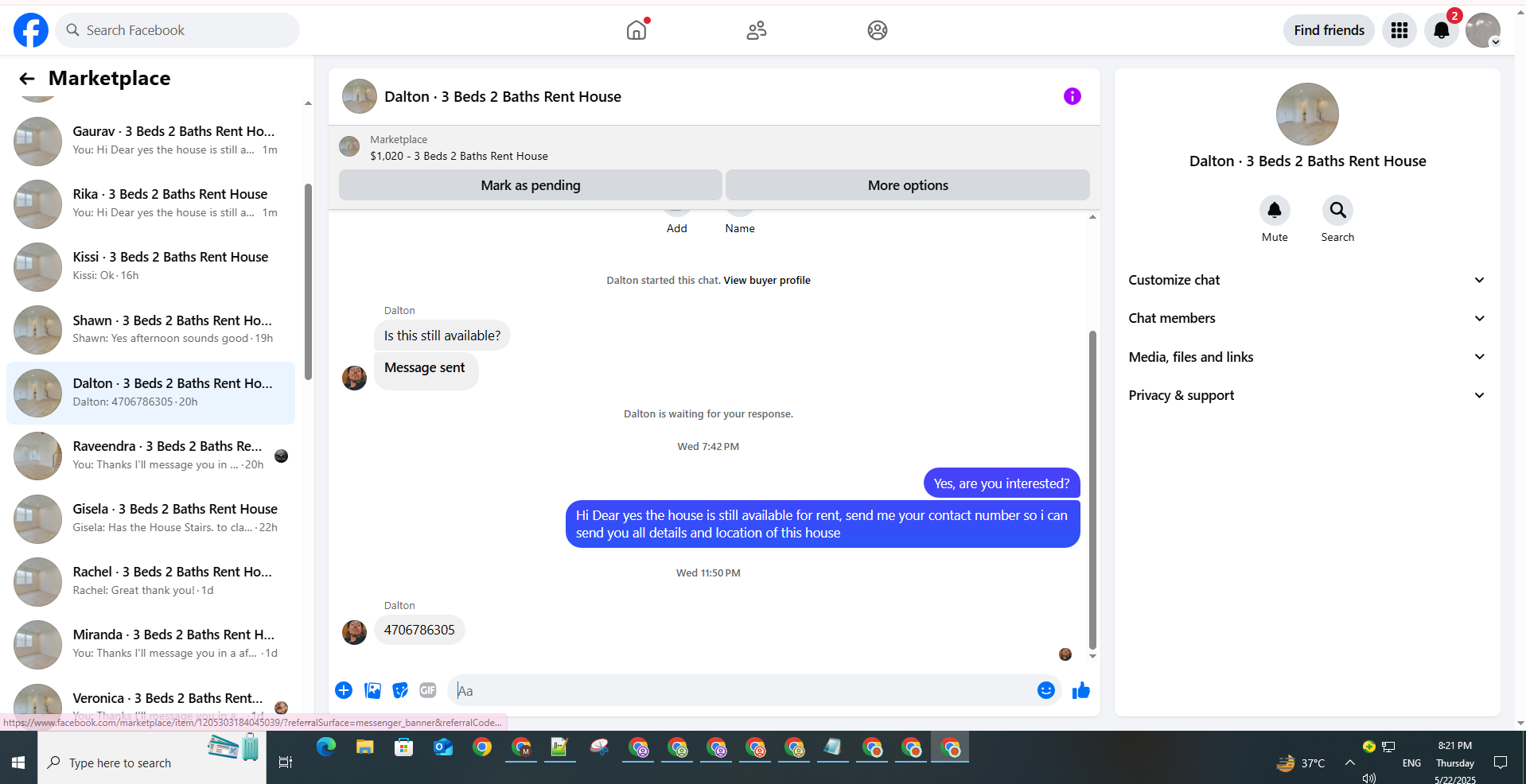Open the Dalton conversation header title
This screenshot has width=1526, height=784.
(x=503, y=96)
